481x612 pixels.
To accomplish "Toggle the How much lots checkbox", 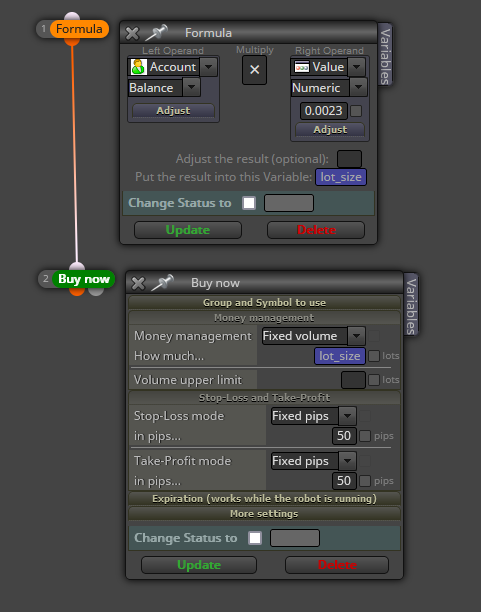I will [374, 356].
